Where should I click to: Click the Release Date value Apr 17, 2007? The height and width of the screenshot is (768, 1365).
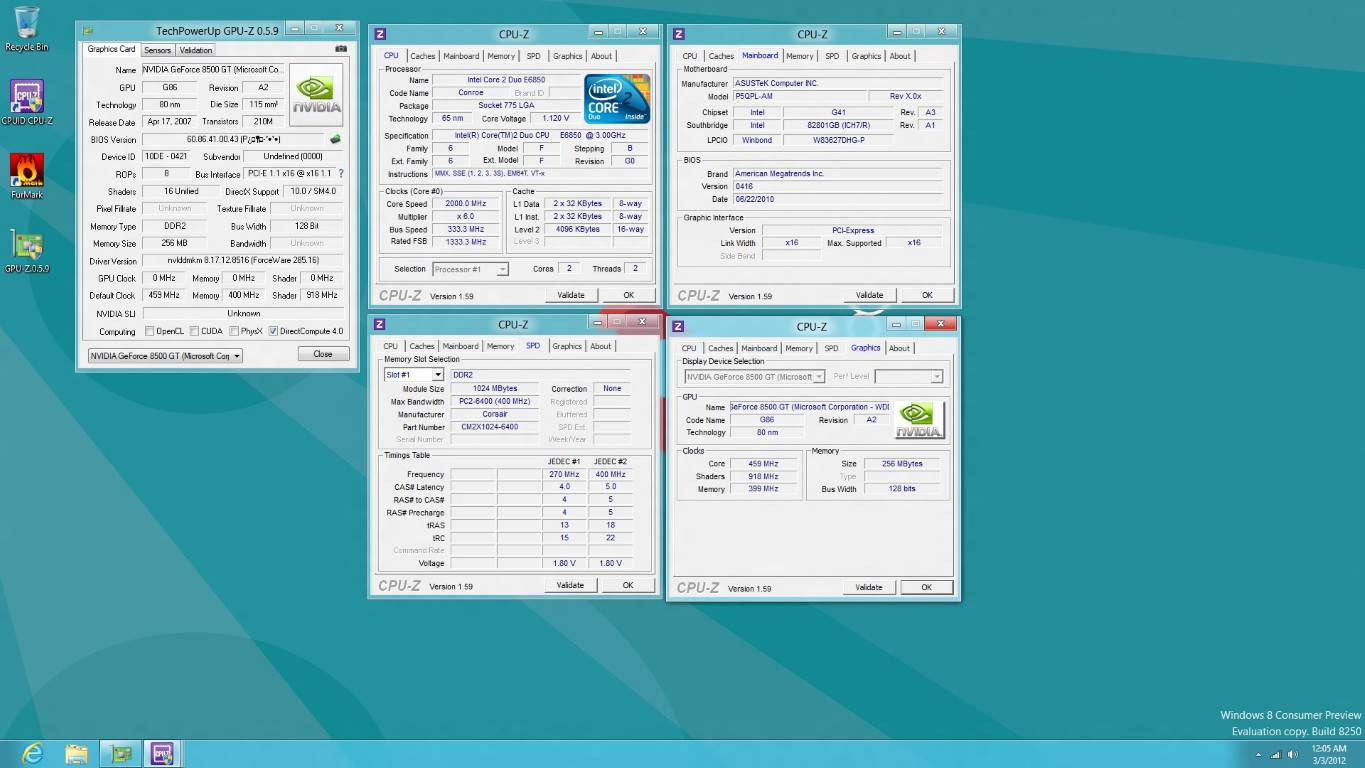pos(168,122)
